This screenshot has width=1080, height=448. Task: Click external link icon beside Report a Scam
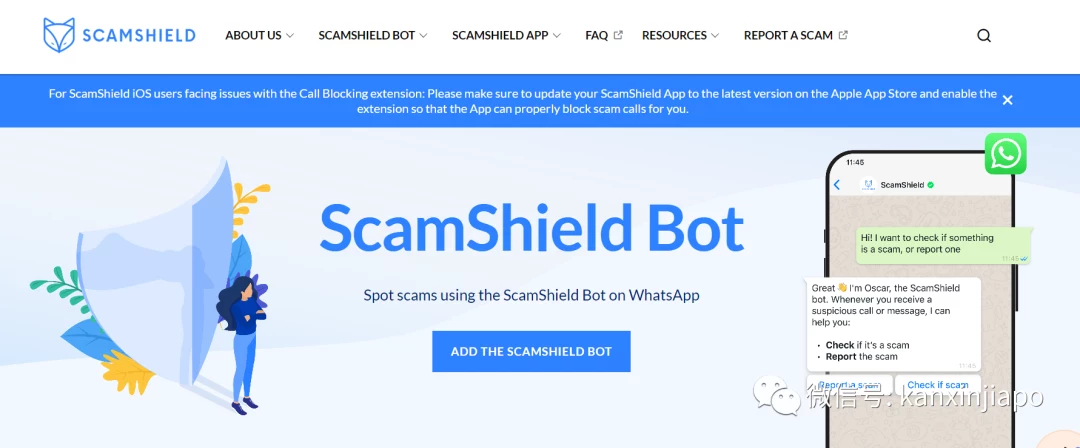point(843,34)
